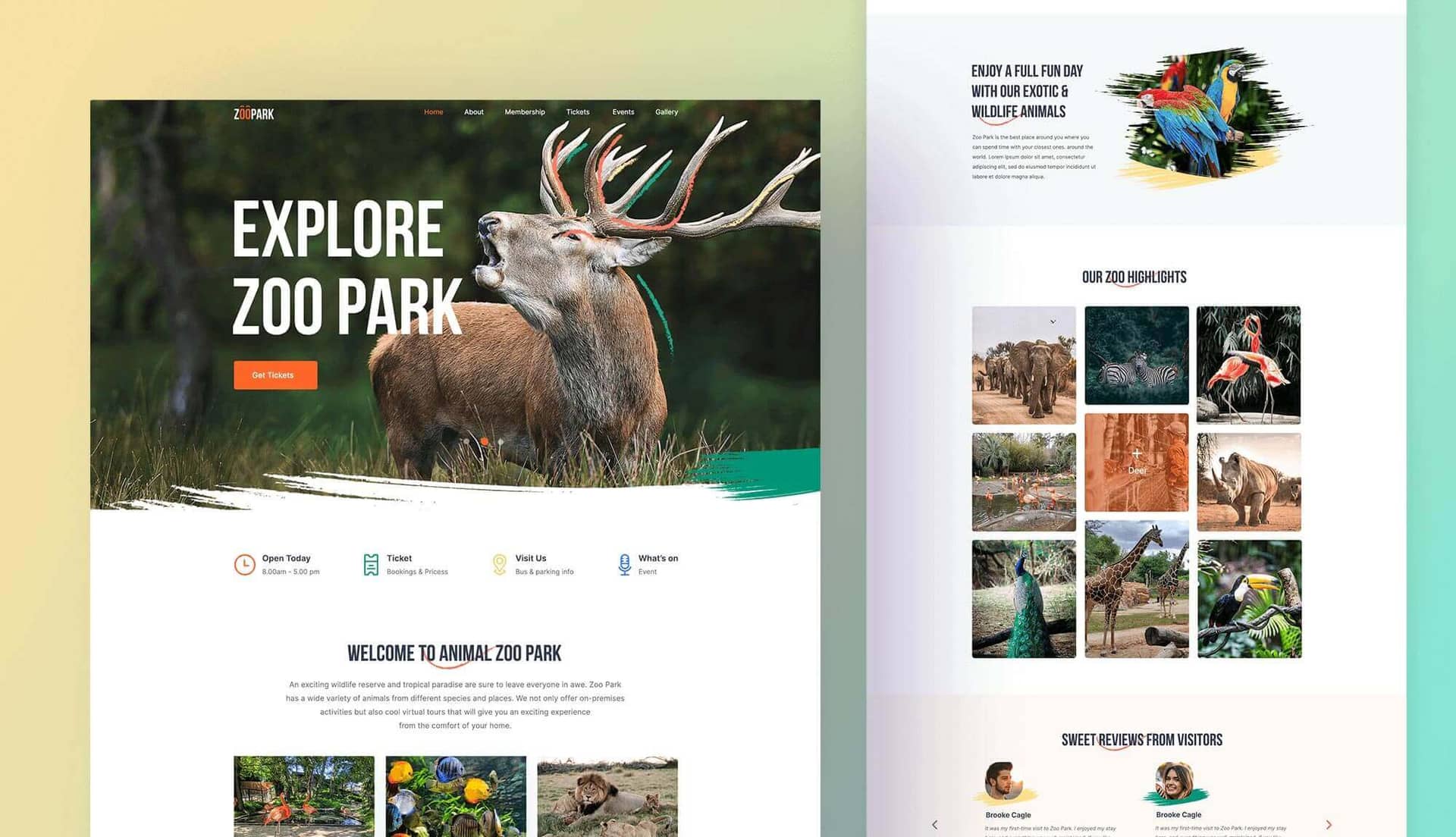The width and height of the screenshot is (1456, 837).
Task: Click the plus icon on the Deer tile
Action: tap(1137, 453)
